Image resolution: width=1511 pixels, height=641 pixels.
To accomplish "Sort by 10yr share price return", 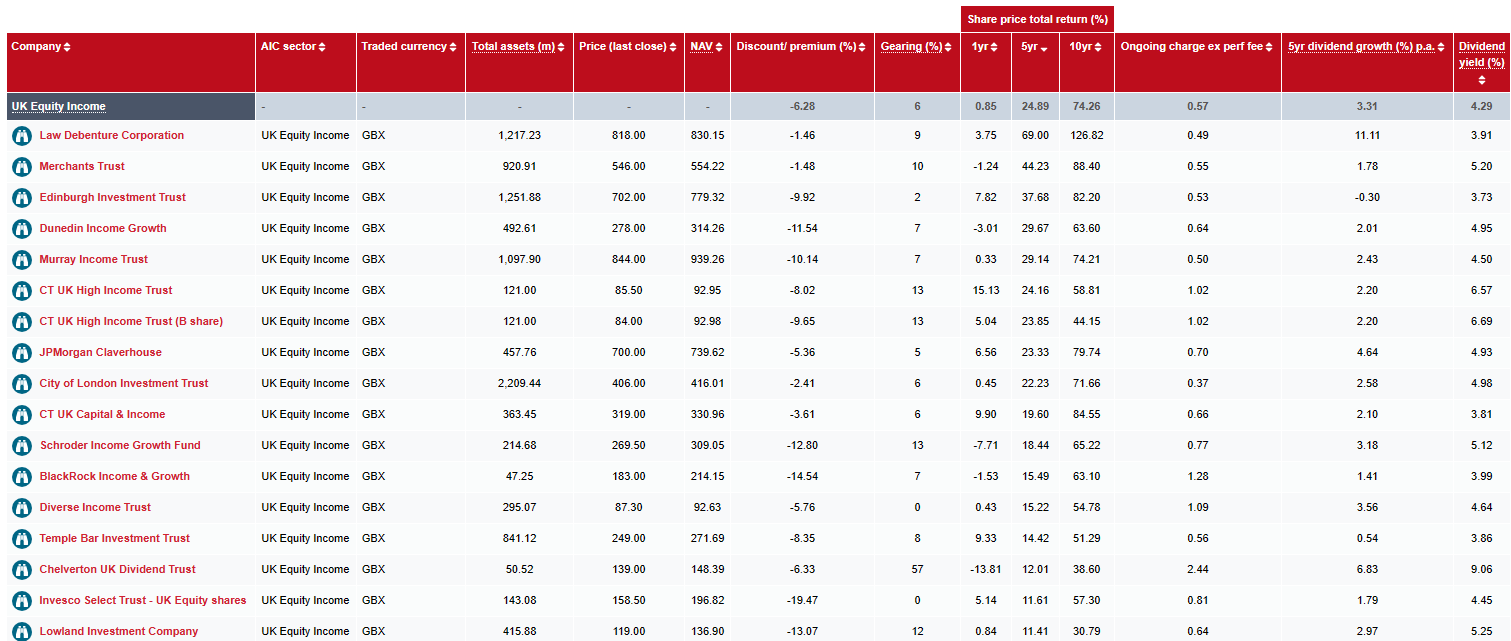I will (x=1086, y=47).
